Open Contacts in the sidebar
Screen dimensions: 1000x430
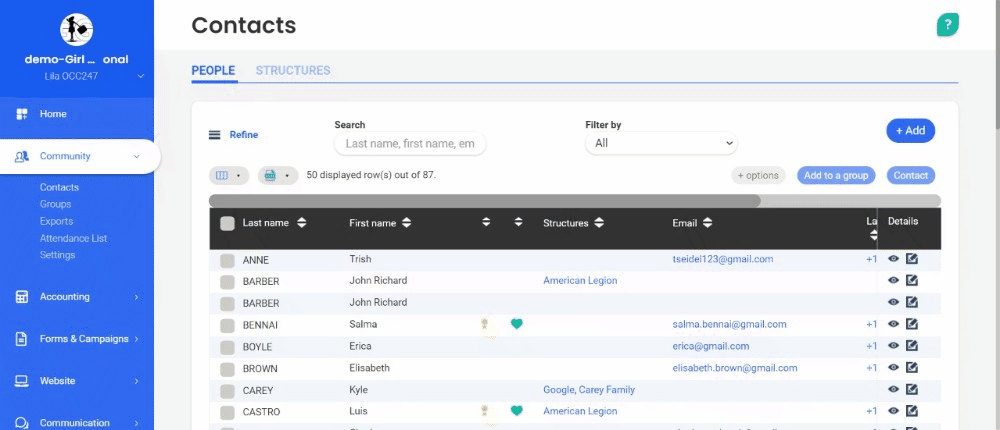[x=59, y=188]
